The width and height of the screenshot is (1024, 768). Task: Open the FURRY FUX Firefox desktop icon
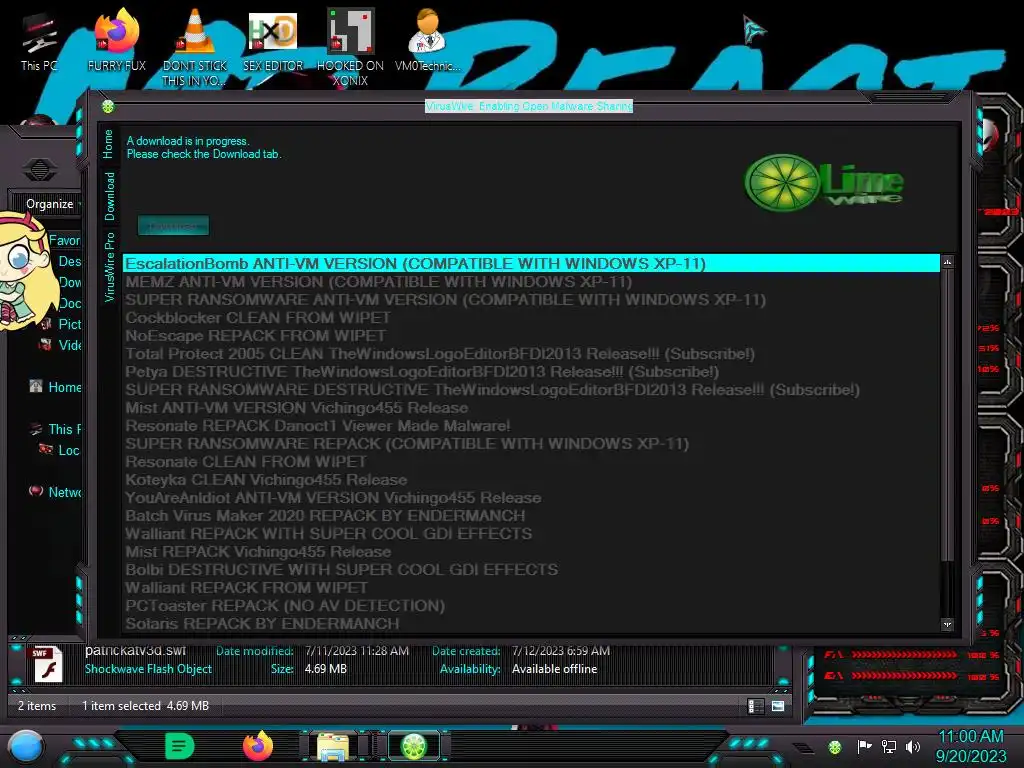pyautogui.click(x=117, y=40)
